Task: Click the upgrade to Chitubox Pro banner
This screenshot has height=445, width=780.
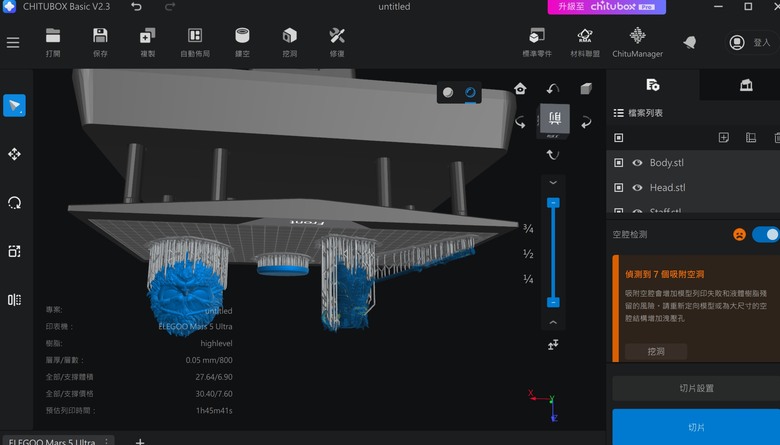Action: click(606, 7)
